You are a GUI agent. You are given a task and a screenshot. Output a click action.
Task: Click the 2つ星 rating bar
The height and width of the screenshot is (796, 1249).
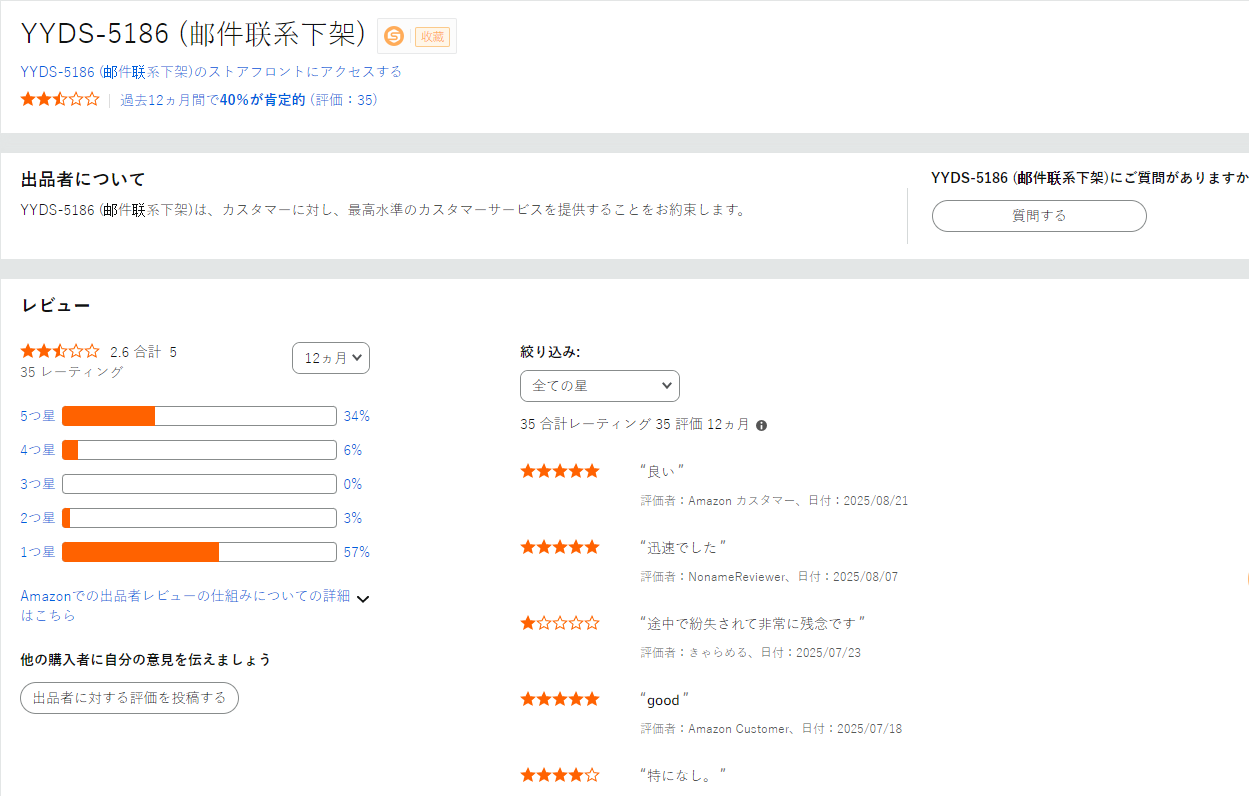[x=199, y=518]
